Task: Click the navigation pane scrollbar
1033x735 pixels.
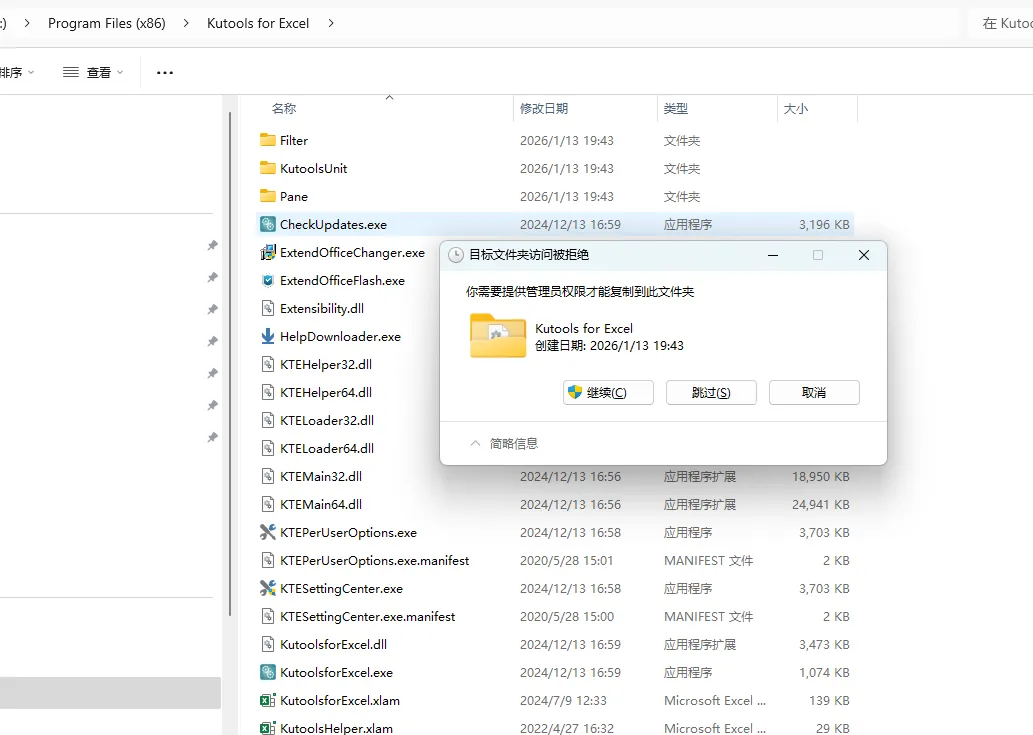Action: [x=230, y=364]
